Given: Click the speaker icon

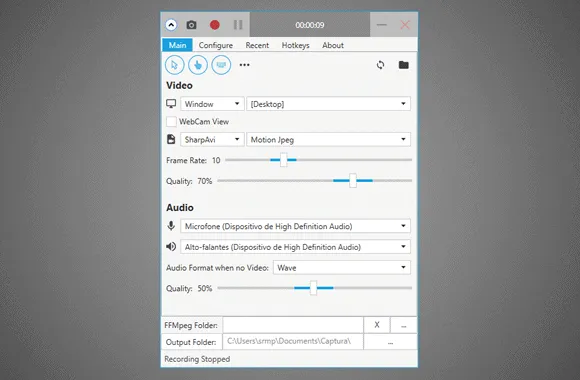Looking at the screenshot, I should pos(171,246).
